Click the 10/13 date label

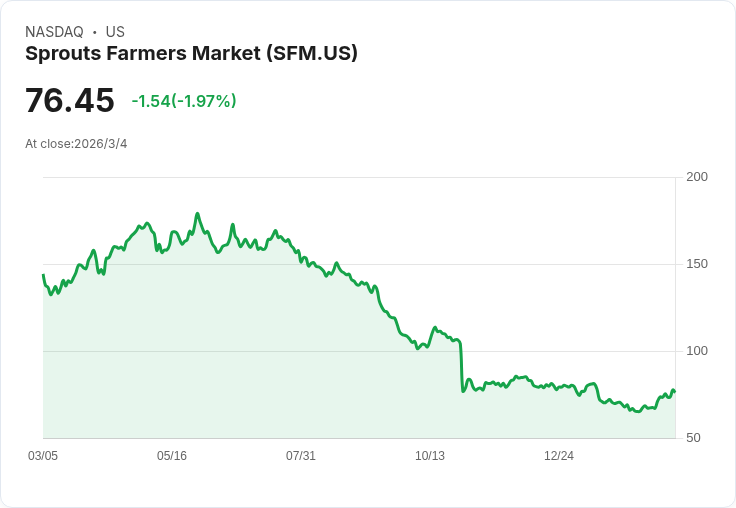[x=430, y=456]
